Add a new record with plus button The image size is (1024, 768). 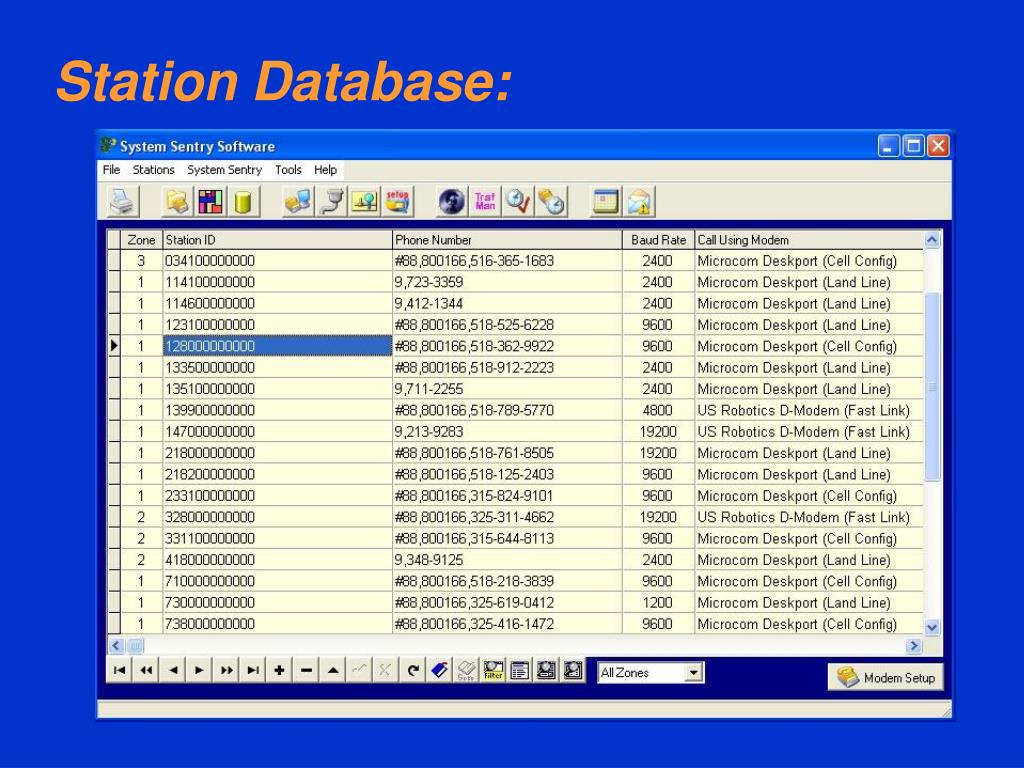(x=280, y=670)
